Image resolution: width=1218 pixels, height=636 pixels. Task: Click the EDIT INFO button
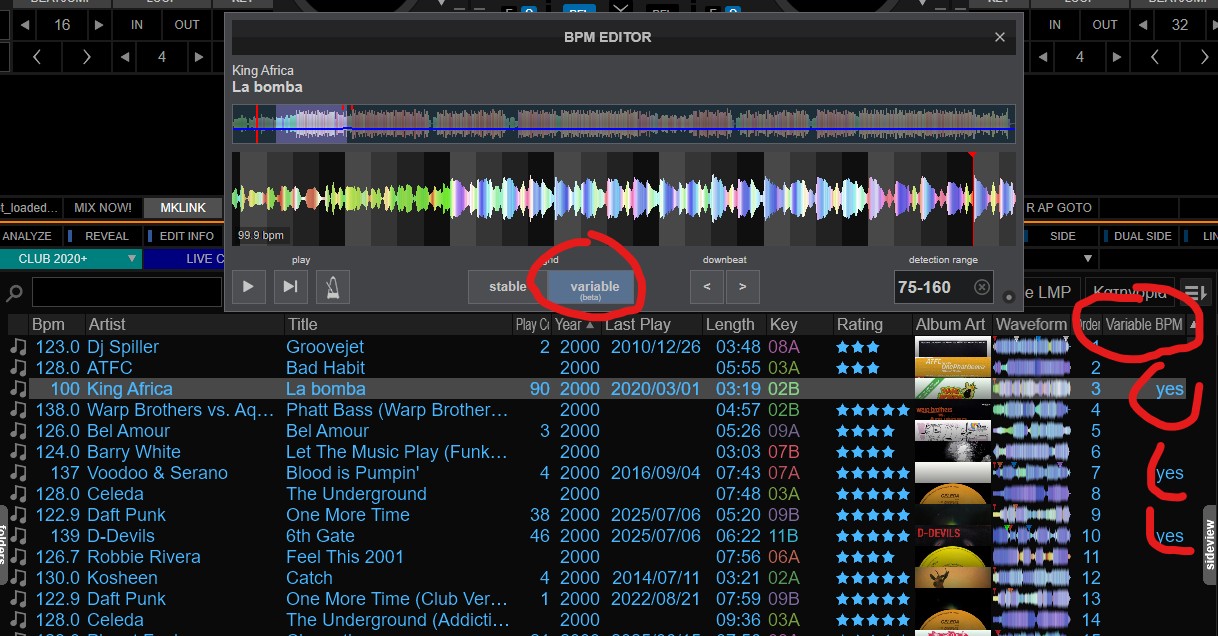click(x=185, y=236)
